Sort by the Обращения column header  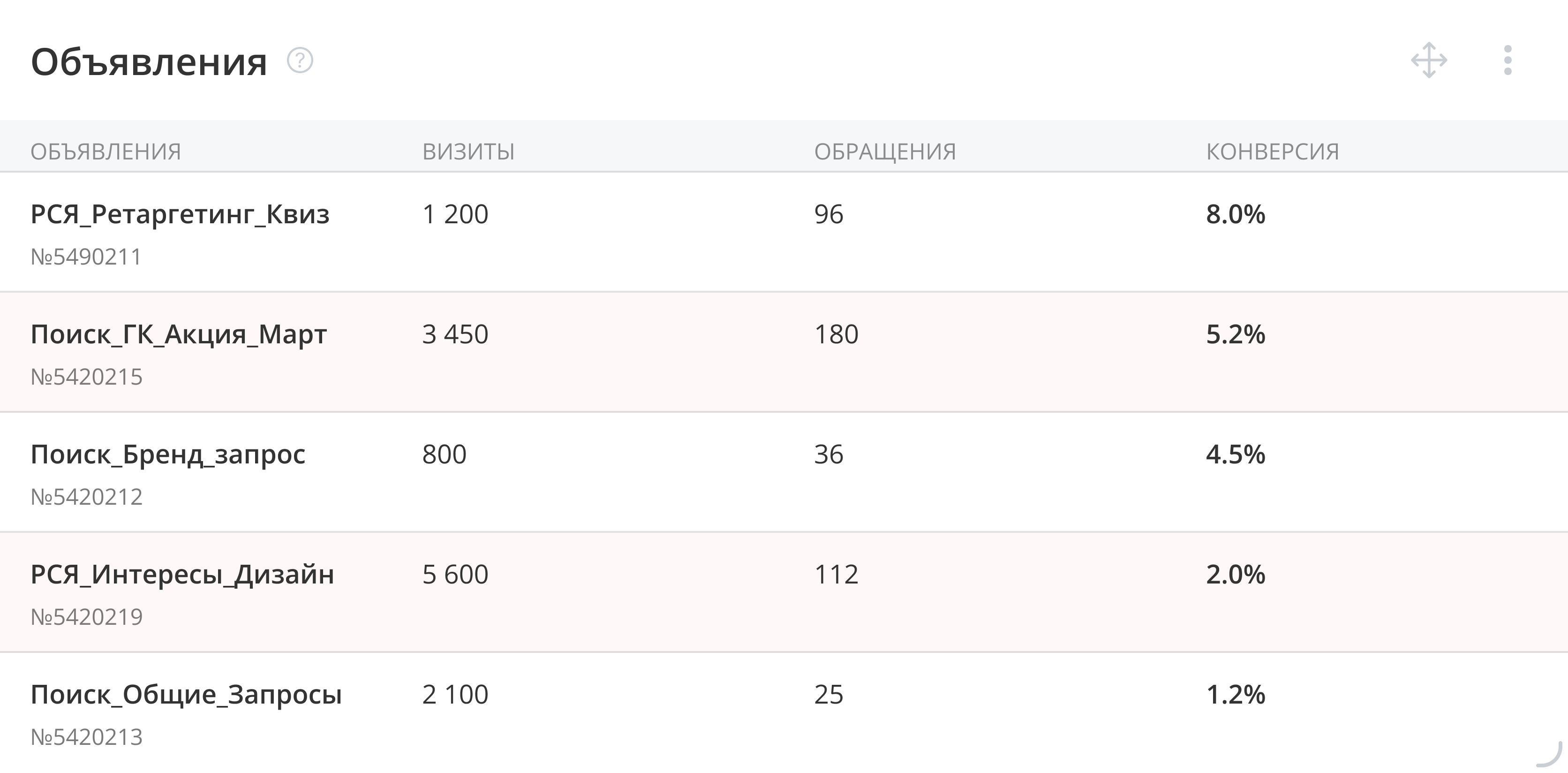[x=884, y=151]
